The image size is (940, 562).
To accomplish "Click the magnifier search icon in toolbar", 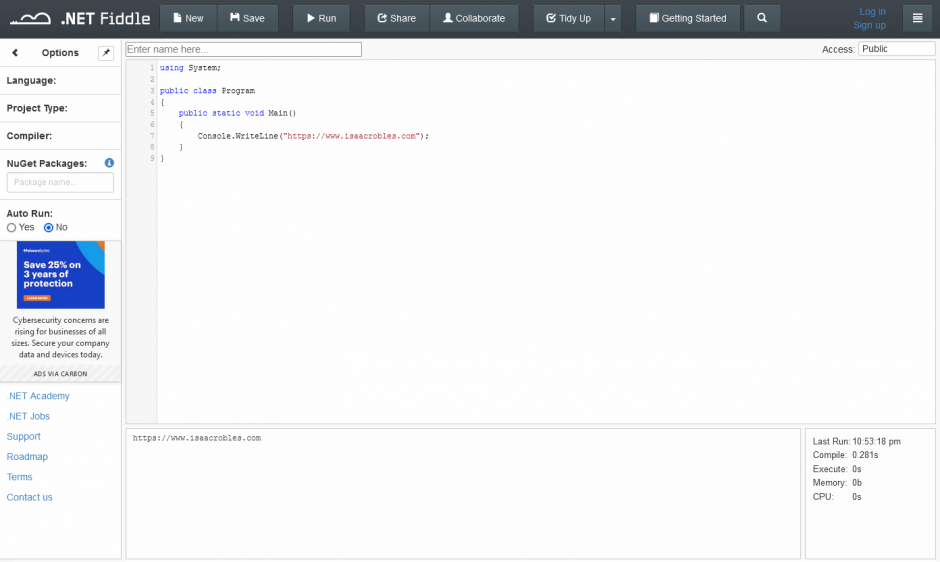I will 762,18.
